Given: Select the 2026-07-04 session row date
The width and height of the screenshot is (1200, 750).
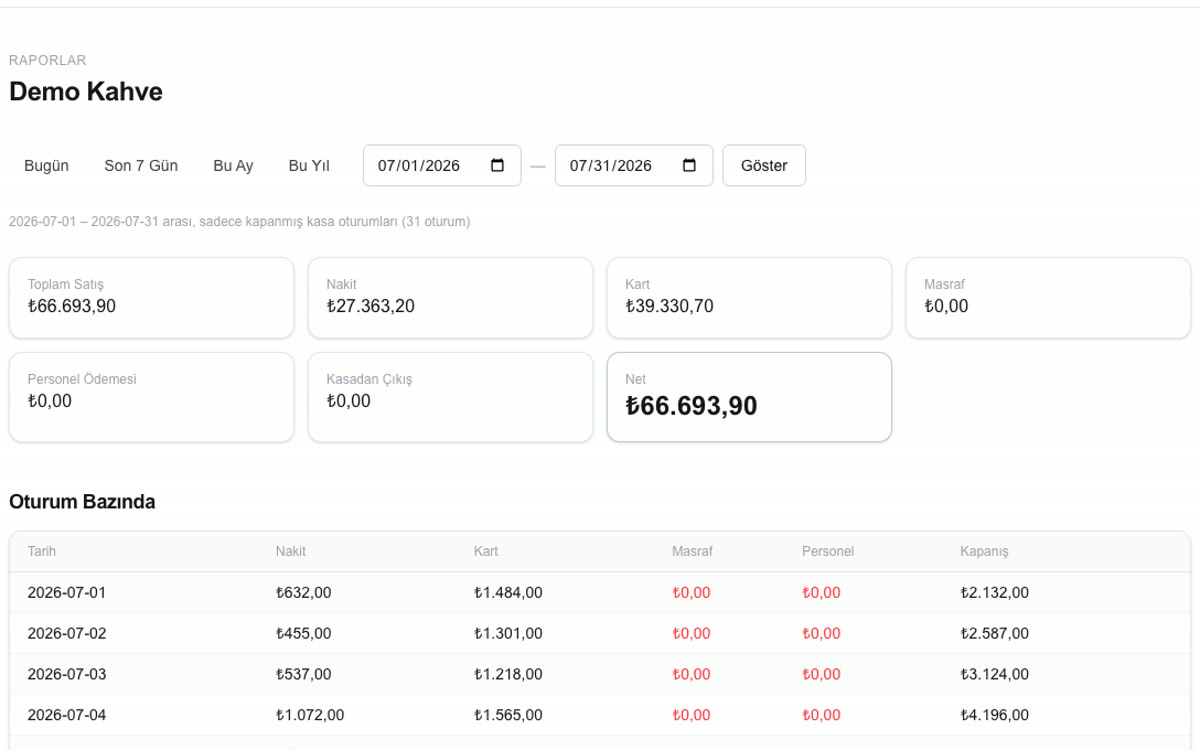Looking at the screenshot, I should (x=67, y=716).
